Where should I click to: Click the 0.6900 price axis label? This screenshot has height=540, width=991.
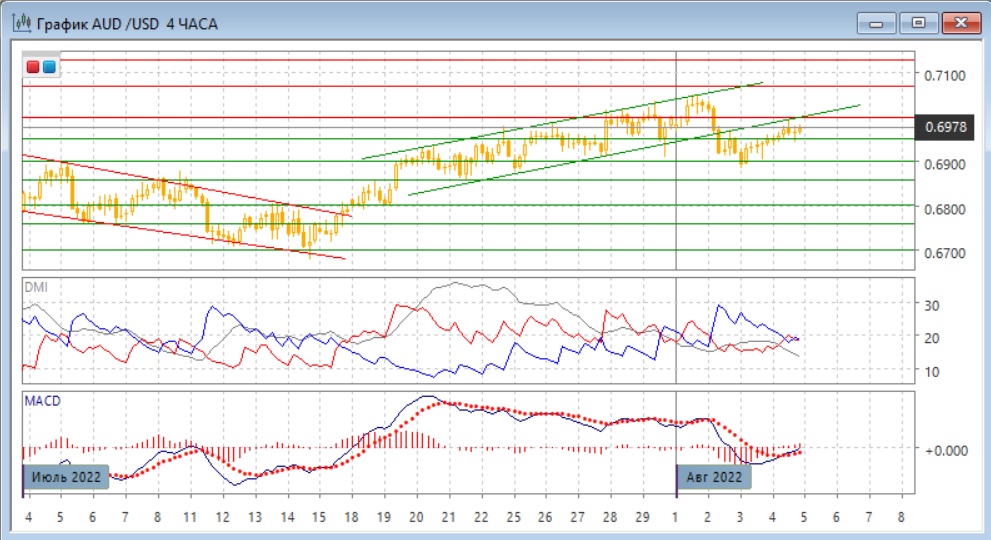tap(945, 164)
